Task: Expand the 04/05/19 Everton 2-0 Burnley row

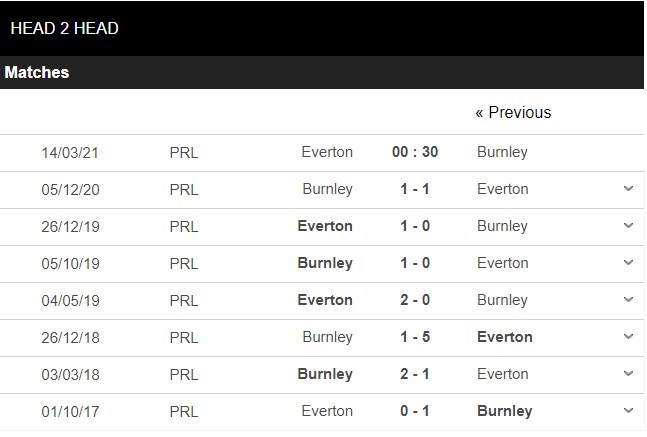Action: click(628, 300)
